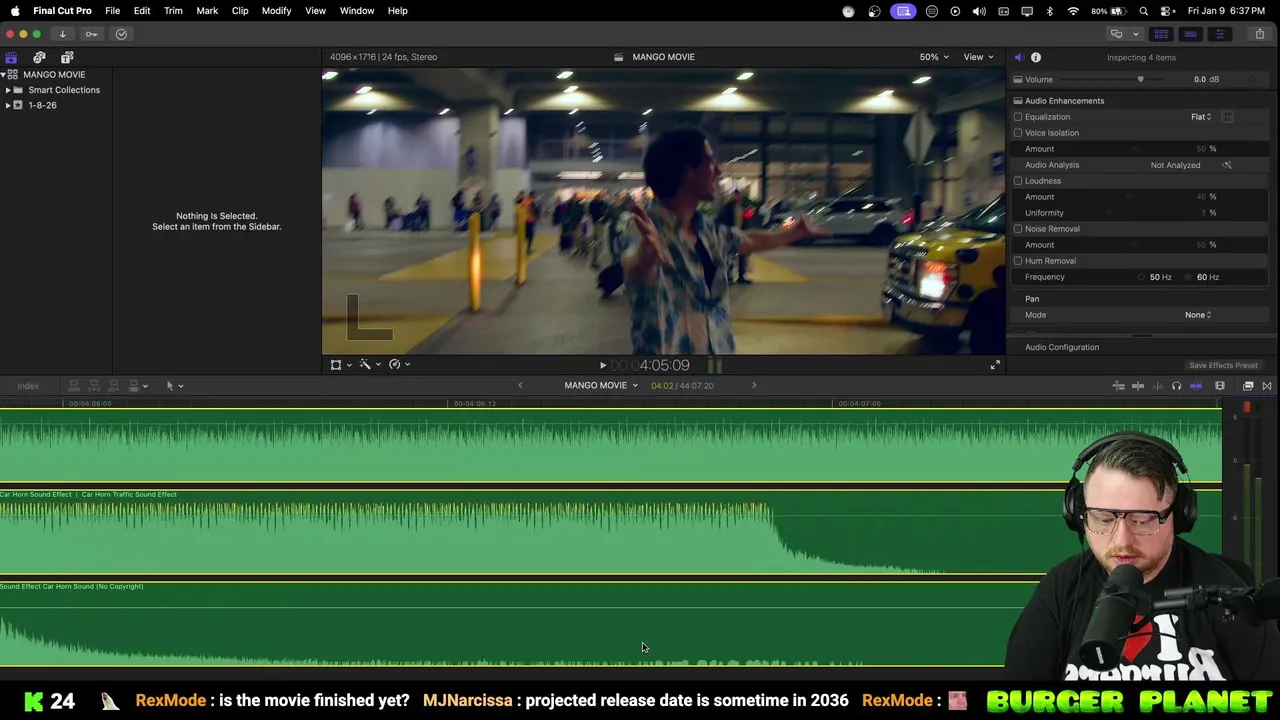The image size is (1280, 720).
Task: Show effects browser icon
Action: pos(1248,386)
